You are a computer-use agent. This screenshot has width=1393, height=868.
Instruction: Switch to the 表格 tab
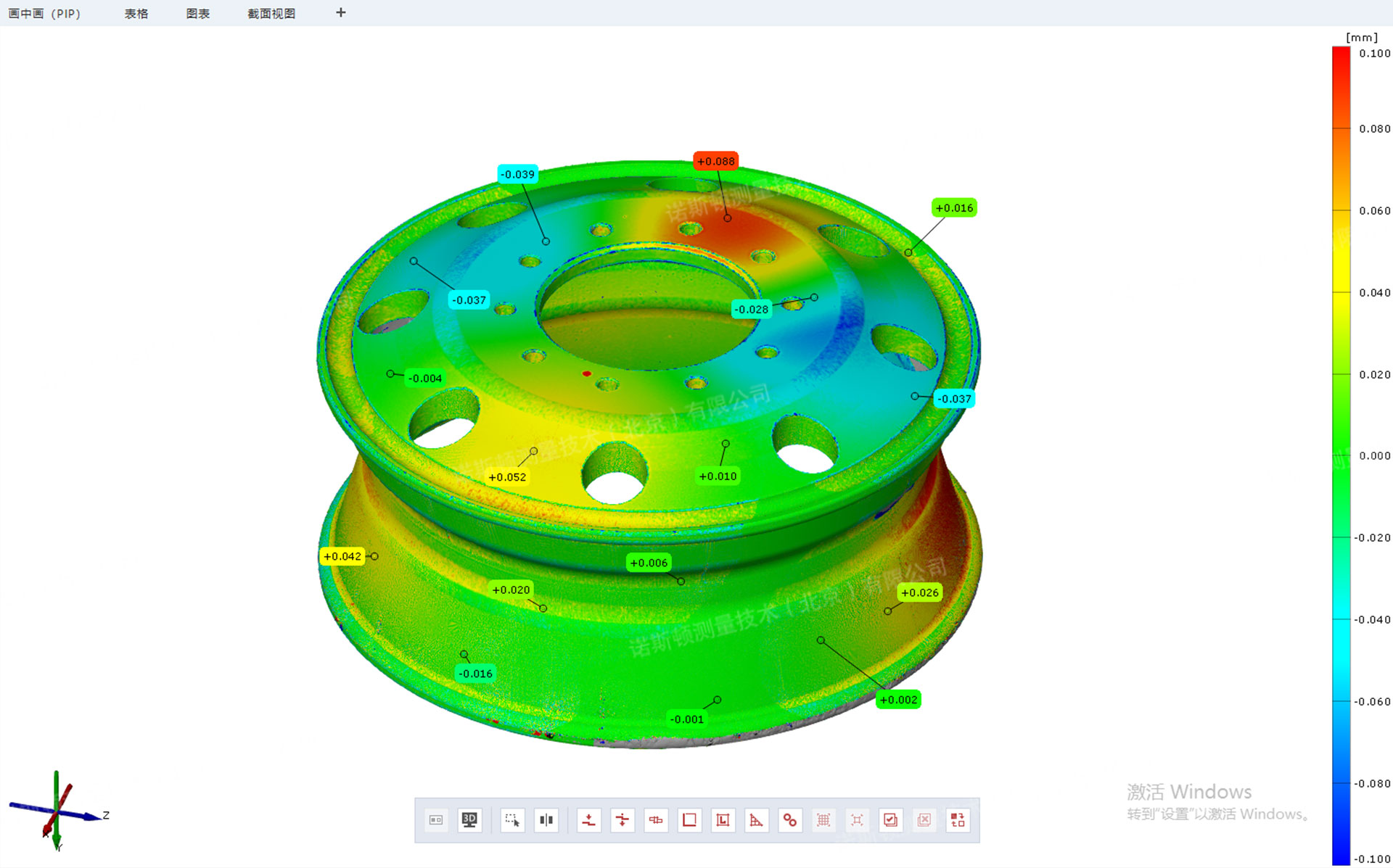(136, 13)
